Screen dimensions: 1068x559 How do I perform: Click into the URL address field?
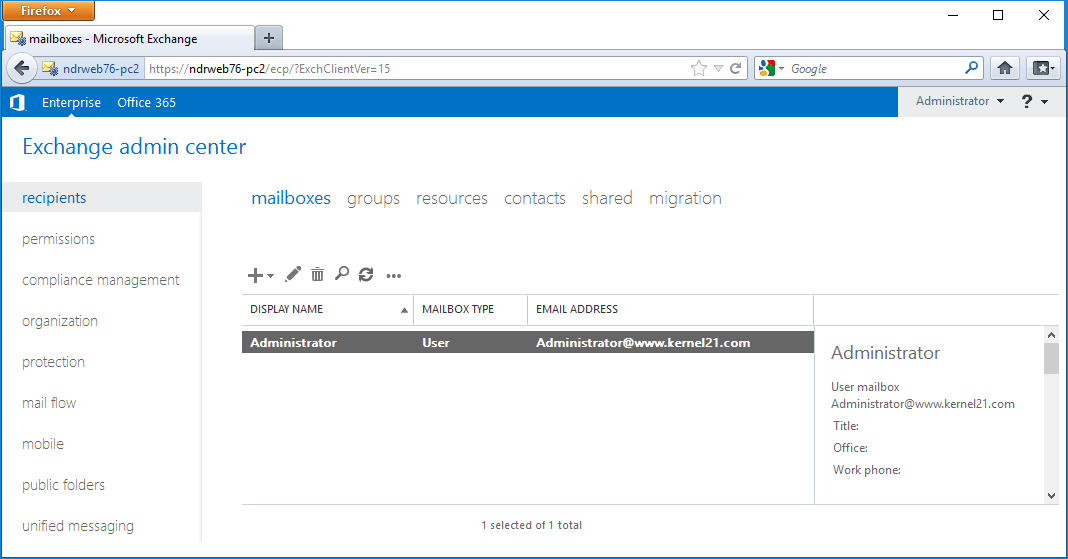415,68
